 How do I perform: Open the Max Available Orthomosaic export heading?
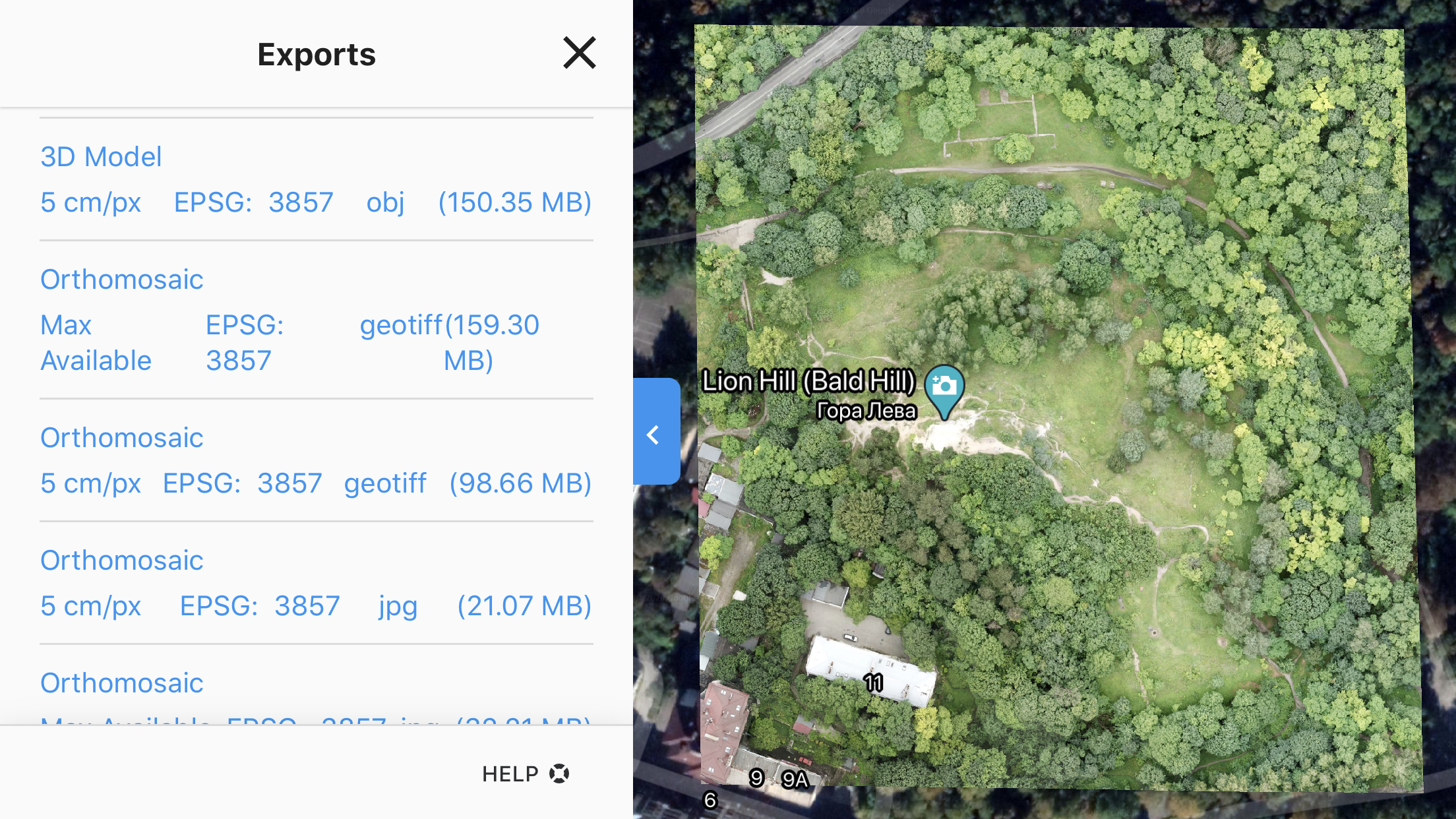point(121,280)
